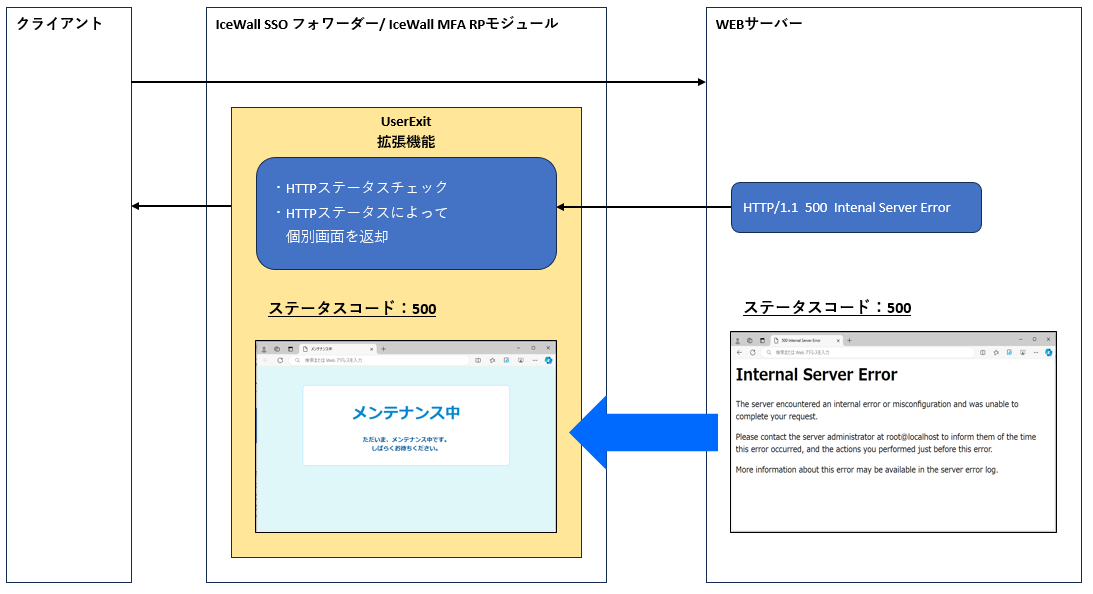Open favorites in the Internal Server Error browser
This screenshot has height=594, width=1093.
996,353
